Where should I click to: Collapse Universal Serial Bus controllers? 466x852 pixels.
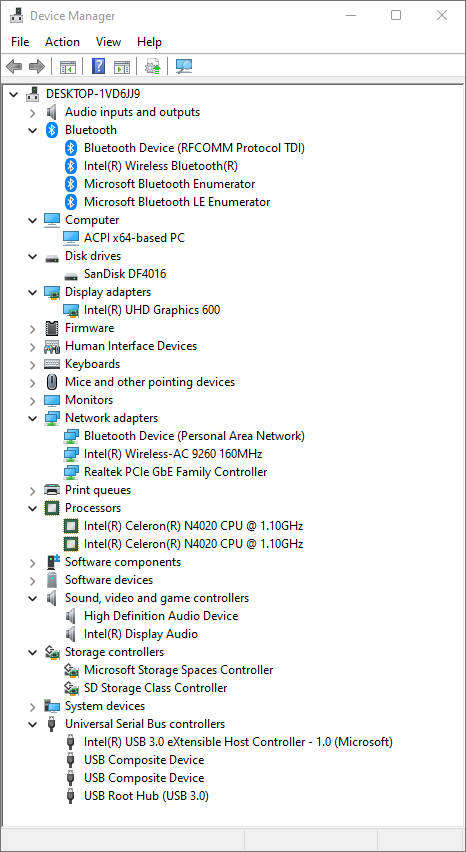[x=33, y=724]
